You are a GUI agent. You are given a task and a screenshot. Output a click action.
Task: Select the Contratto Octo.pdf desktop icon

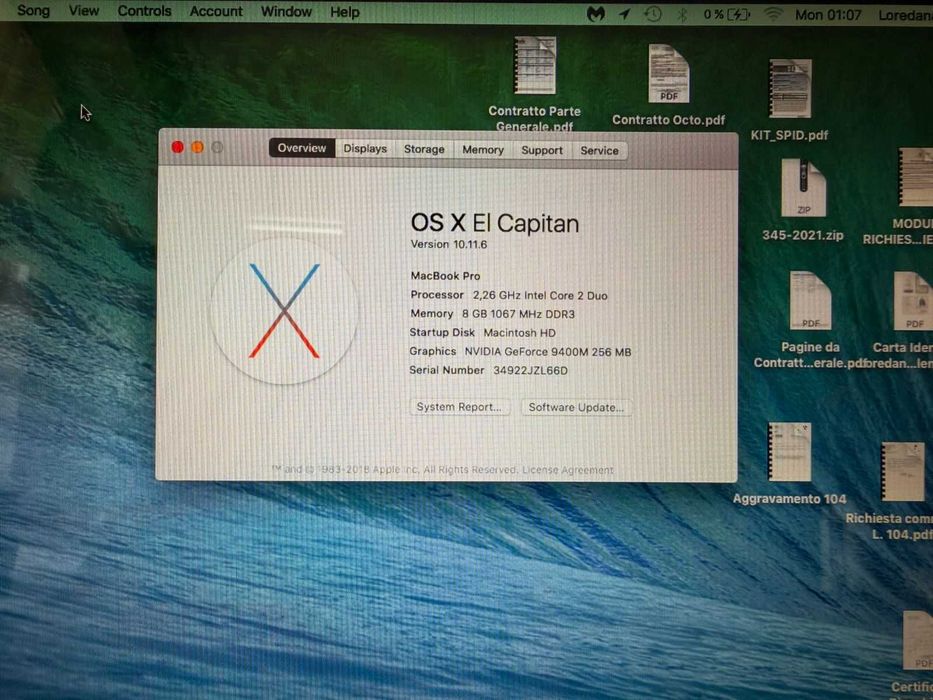tap(668, 74)
